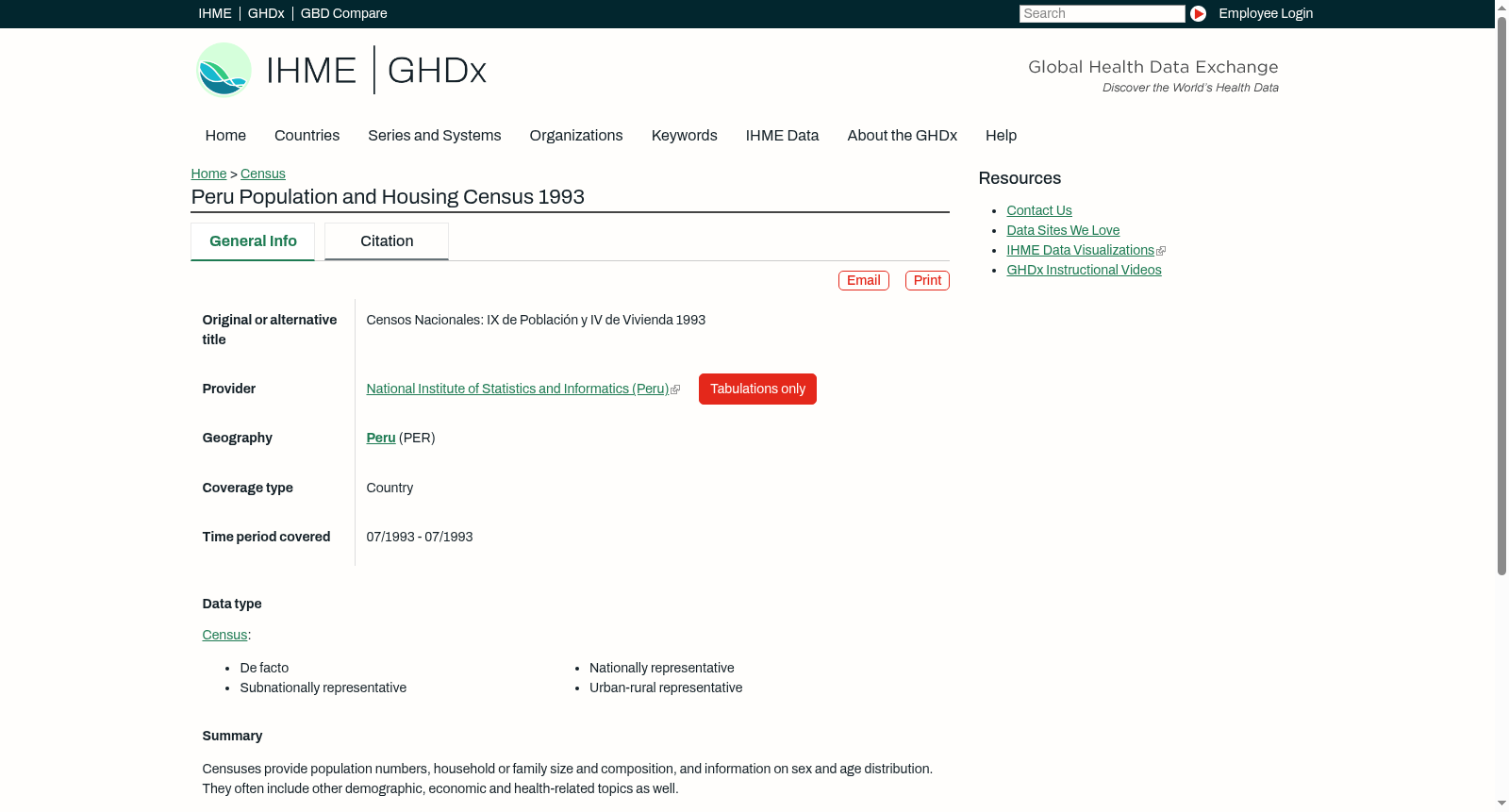Viewport: 1509px width, 812px height.
Task: Click the IHME leaf logo icon
Action: pos(224,70)
